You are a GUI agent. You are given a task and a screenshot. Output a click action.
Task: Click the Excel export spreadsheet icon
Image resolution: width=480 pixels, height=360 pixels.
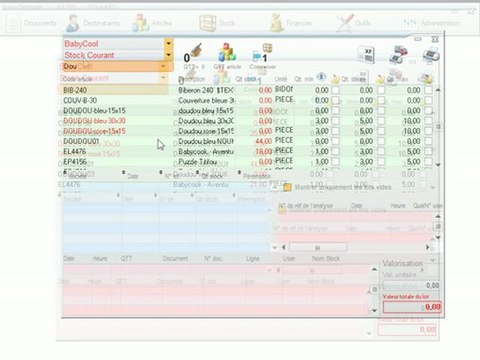click(366, 55)
